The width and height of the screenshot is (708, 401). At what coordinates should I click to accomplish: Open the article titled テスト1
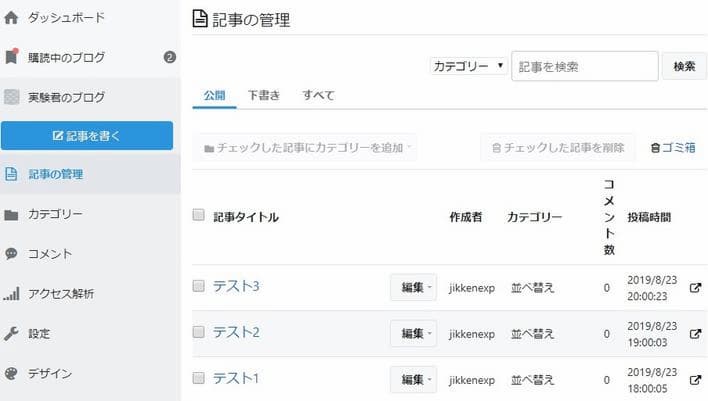pyautogui.click(x=235, y=378)
